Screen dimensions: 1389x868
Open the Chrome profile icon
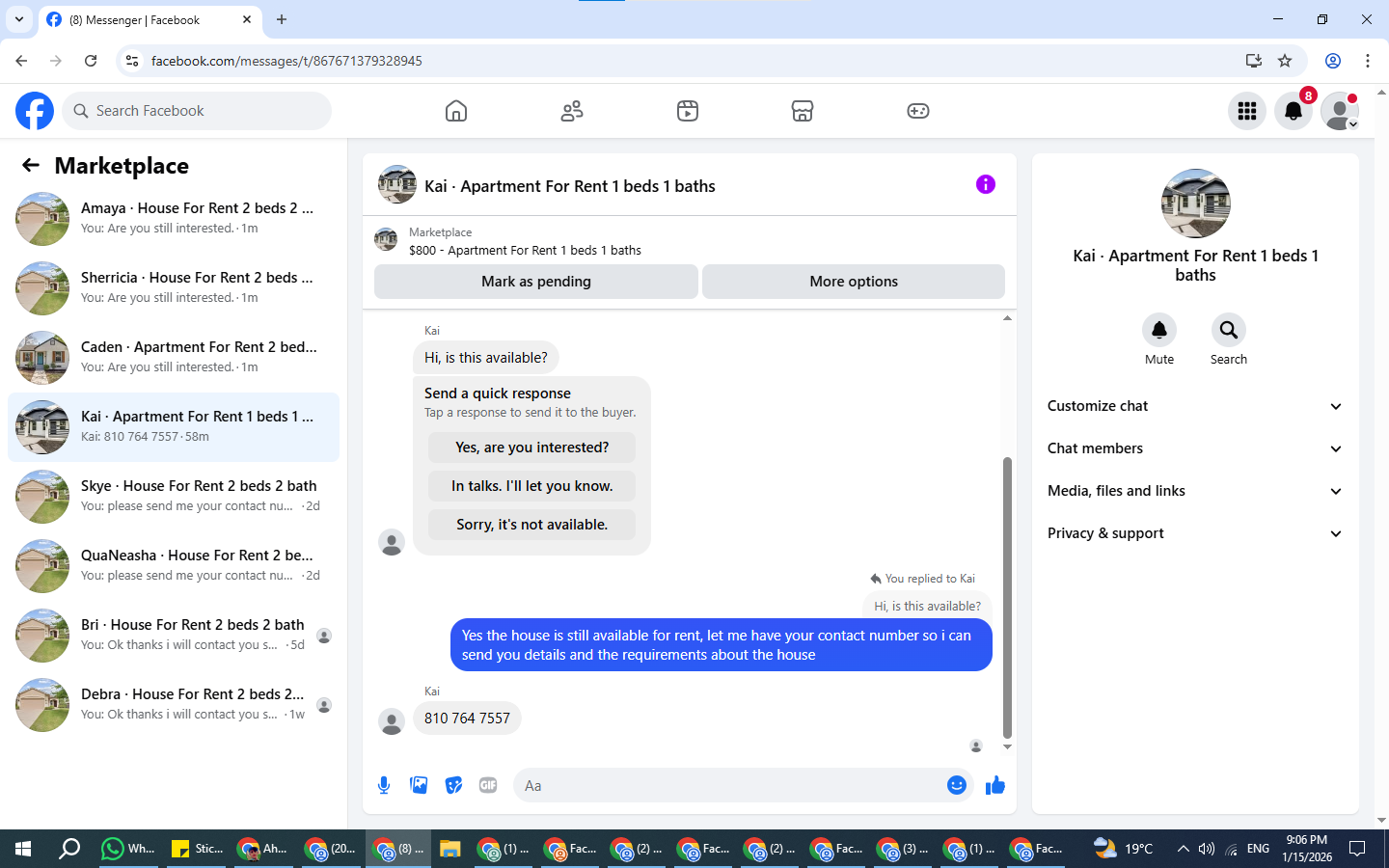pos(1333,61)
